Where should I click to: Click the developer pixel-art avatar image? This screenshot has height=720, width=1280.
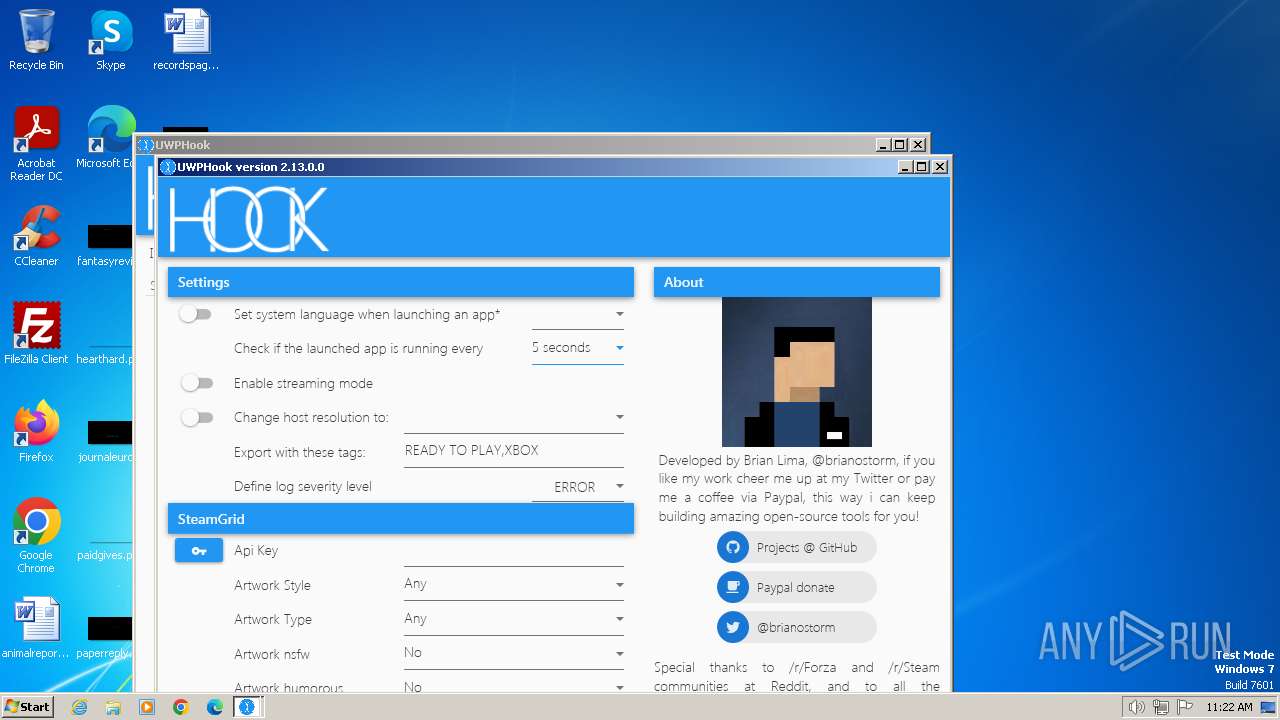(797, 372)
